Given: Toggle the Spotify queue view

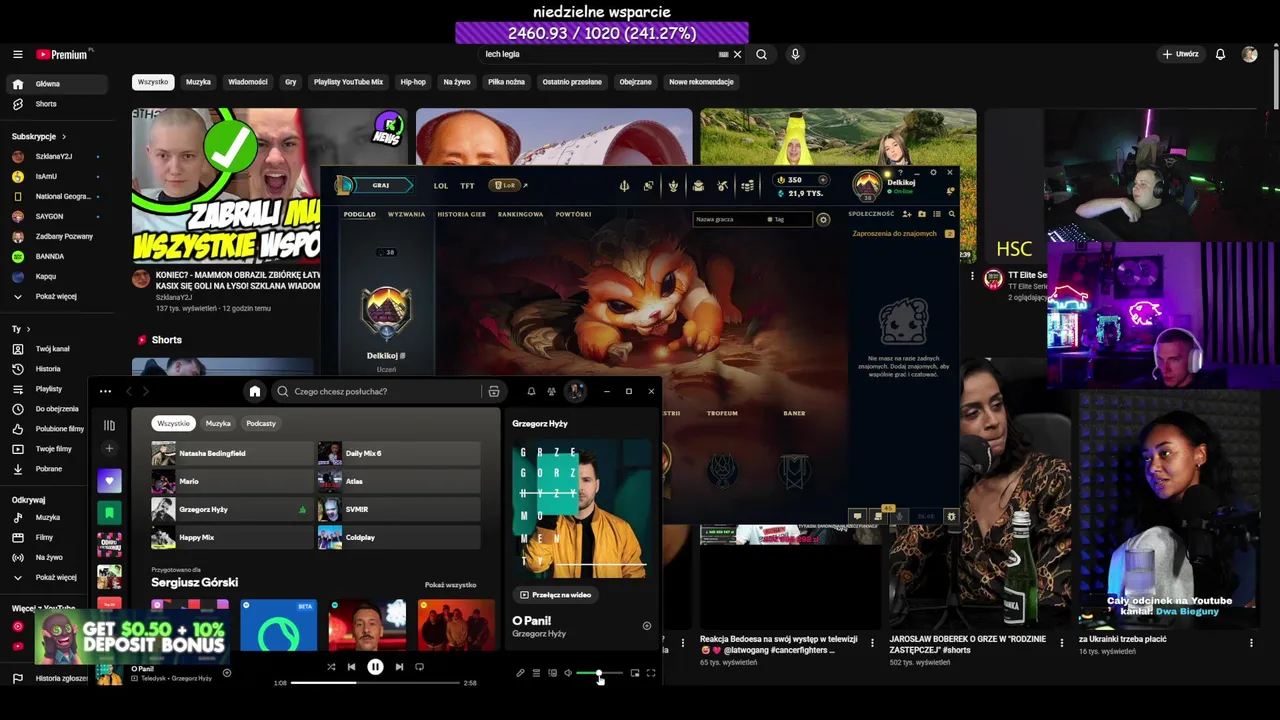Looking at the screenshot, I should pyautogui.click(x=536, y=673).
